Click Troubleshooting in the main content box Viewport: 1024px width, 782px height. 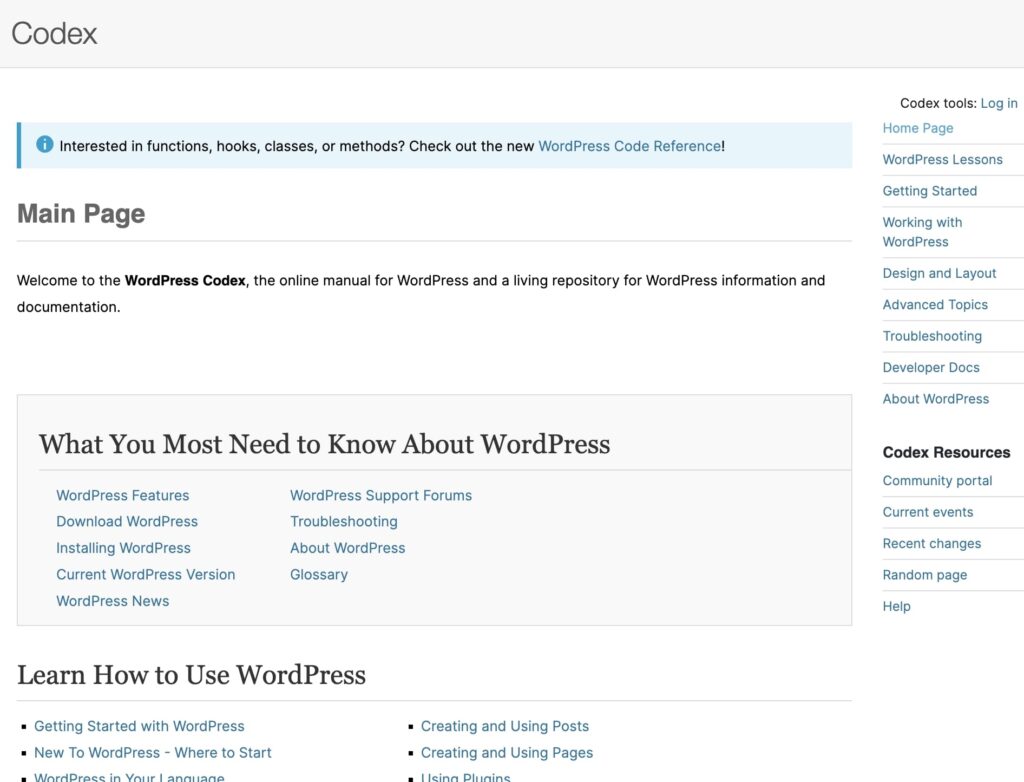coord(344,521)
